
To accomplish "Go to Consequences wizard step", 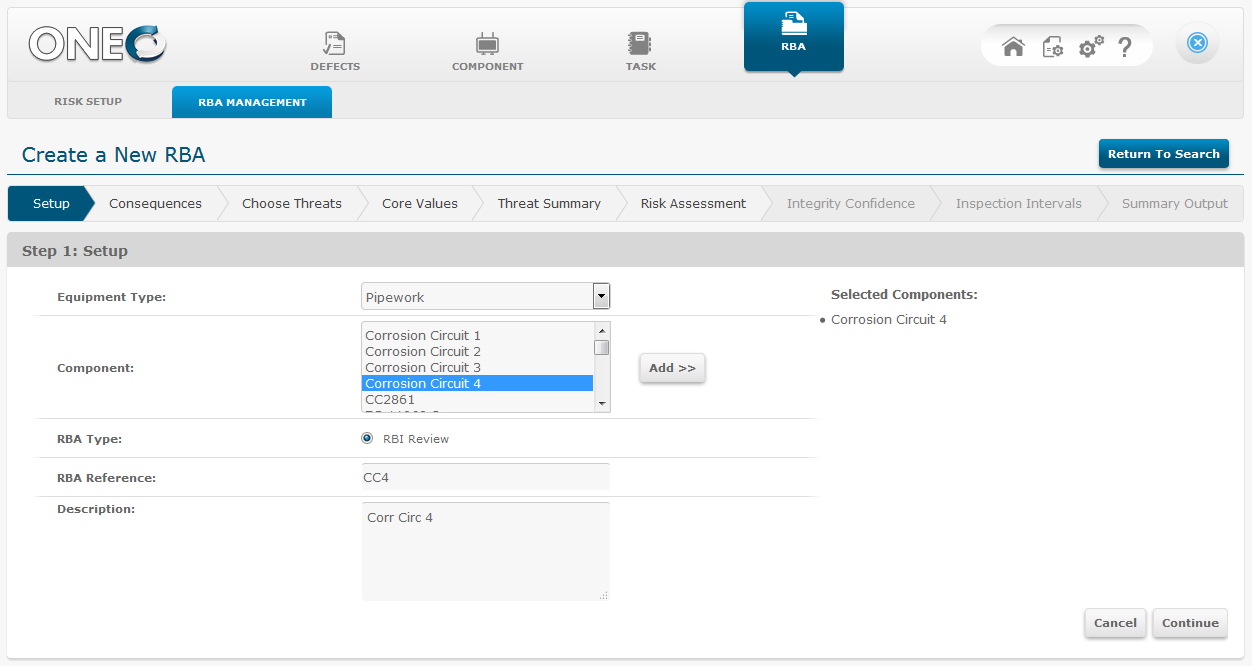I will [155, 204].
